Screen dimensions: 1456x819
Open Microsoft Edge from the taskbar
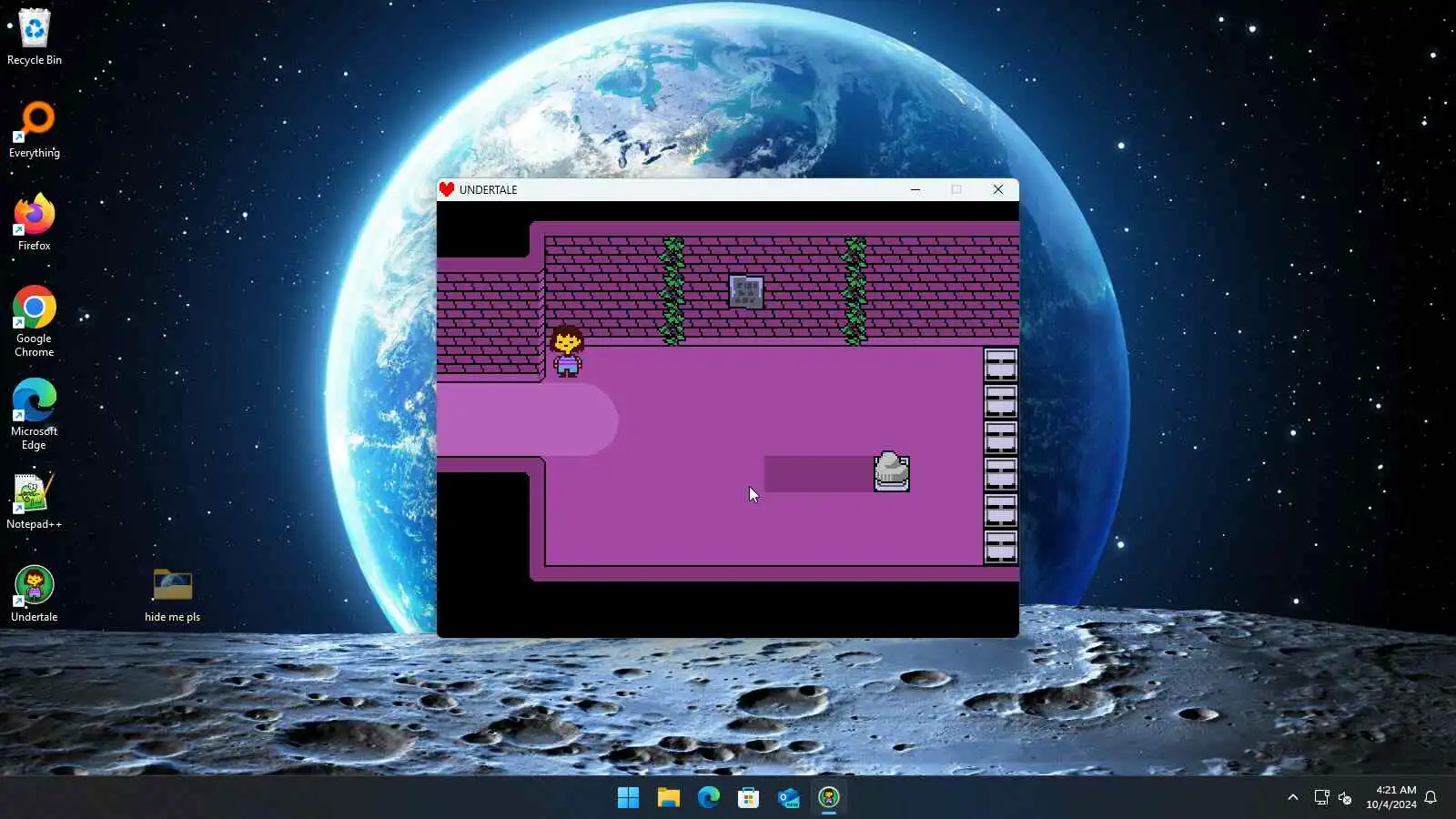[709, 798]
